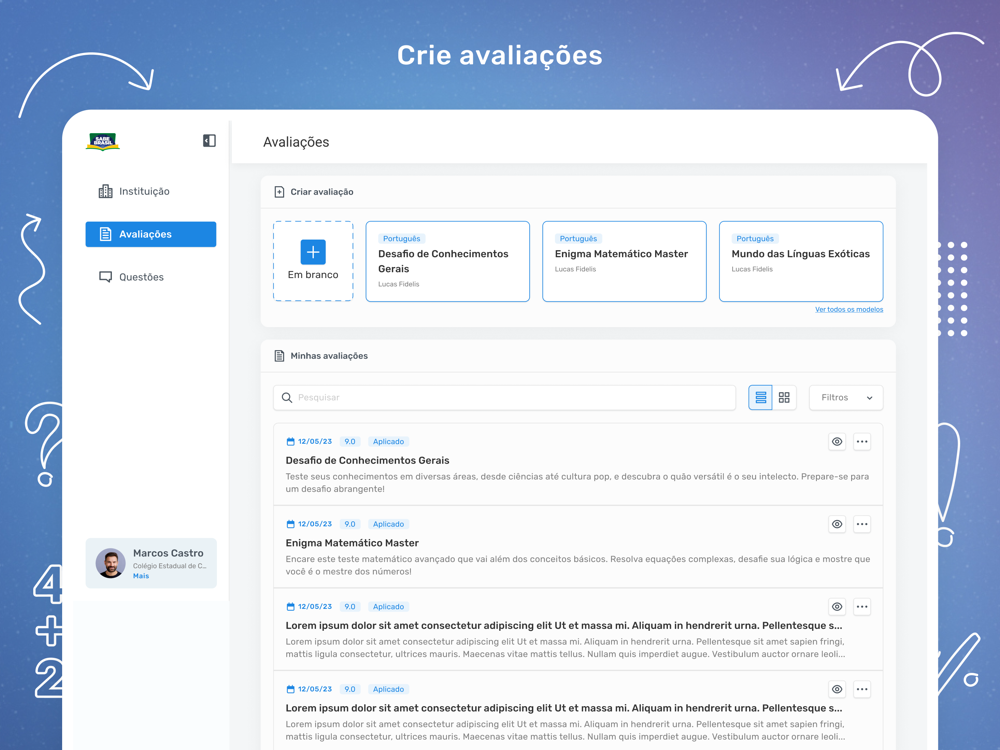Viewport: 1000px width, 750px height.
Task: Click the Aplicado tag on Enigma Matemático Master
Action: pos(388,524)
